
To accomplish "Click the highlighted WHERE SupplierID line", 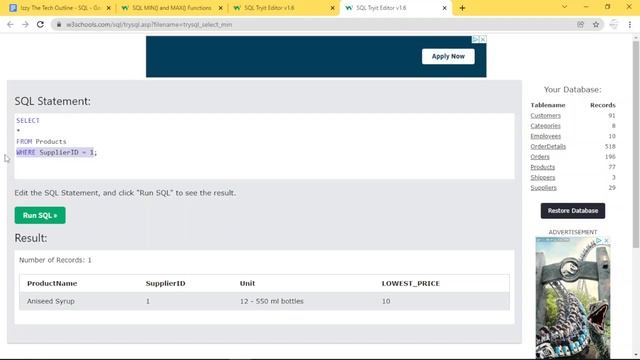I will [55, 152].
